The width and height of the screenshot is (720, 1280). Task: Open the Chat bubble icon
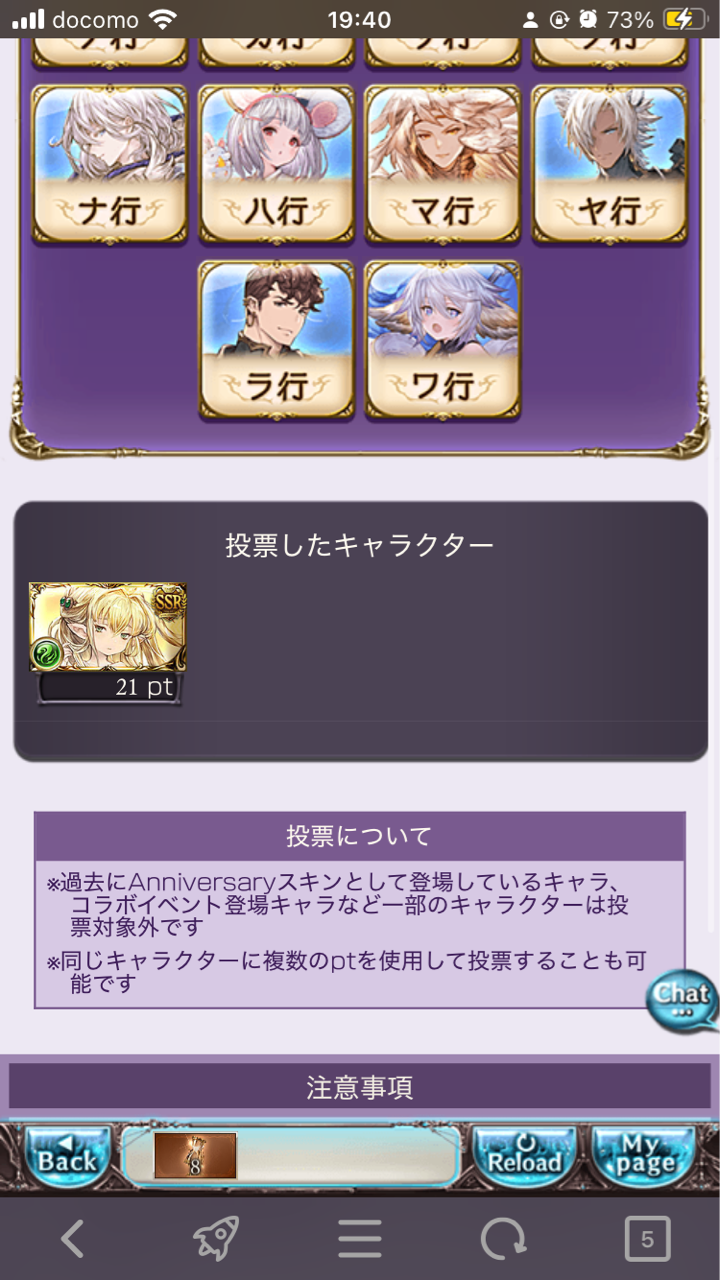tap(683, 1002)
